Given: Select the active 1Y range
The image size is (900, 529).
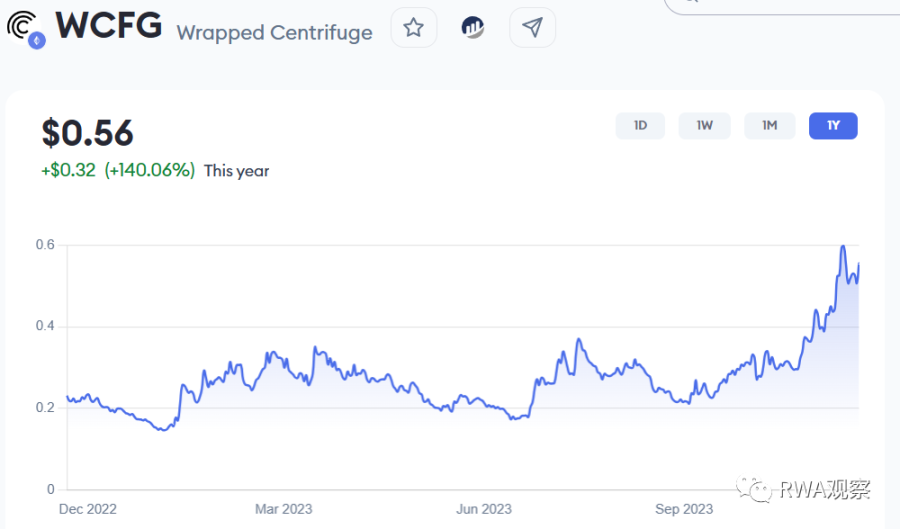Looking at the screenshot, I should coord(833,126).
